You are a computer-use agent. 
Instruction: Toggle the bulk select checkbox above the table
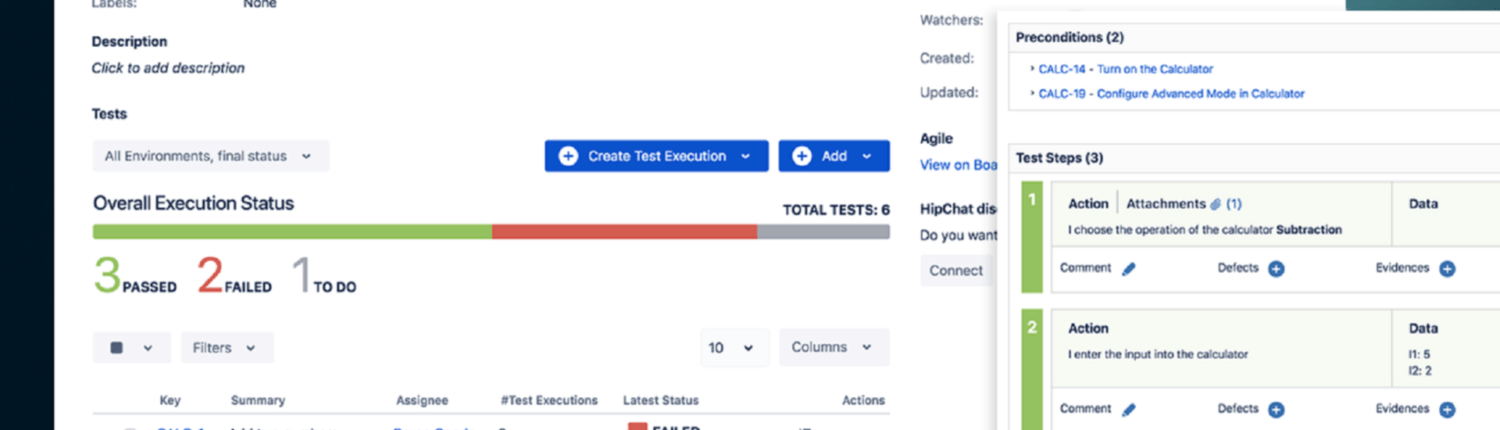[x=117, y=348]
